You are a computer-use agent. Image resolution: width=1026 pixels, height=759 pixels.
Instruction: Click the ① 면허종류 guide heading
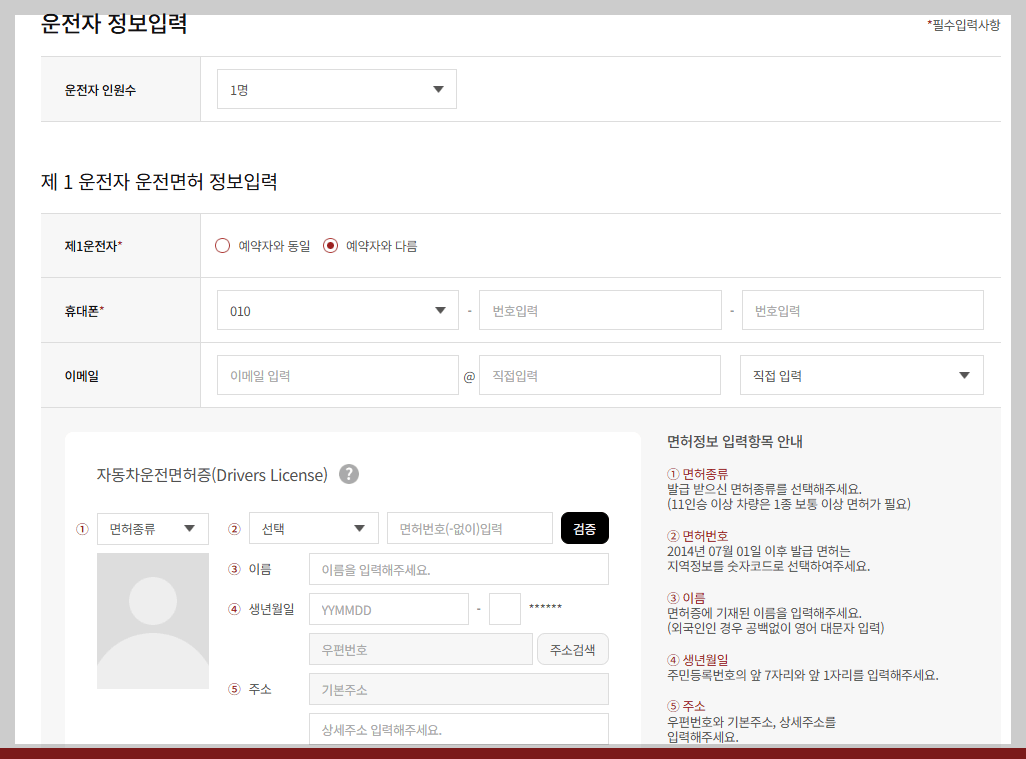pyautogui.click(x=698, y=474)
